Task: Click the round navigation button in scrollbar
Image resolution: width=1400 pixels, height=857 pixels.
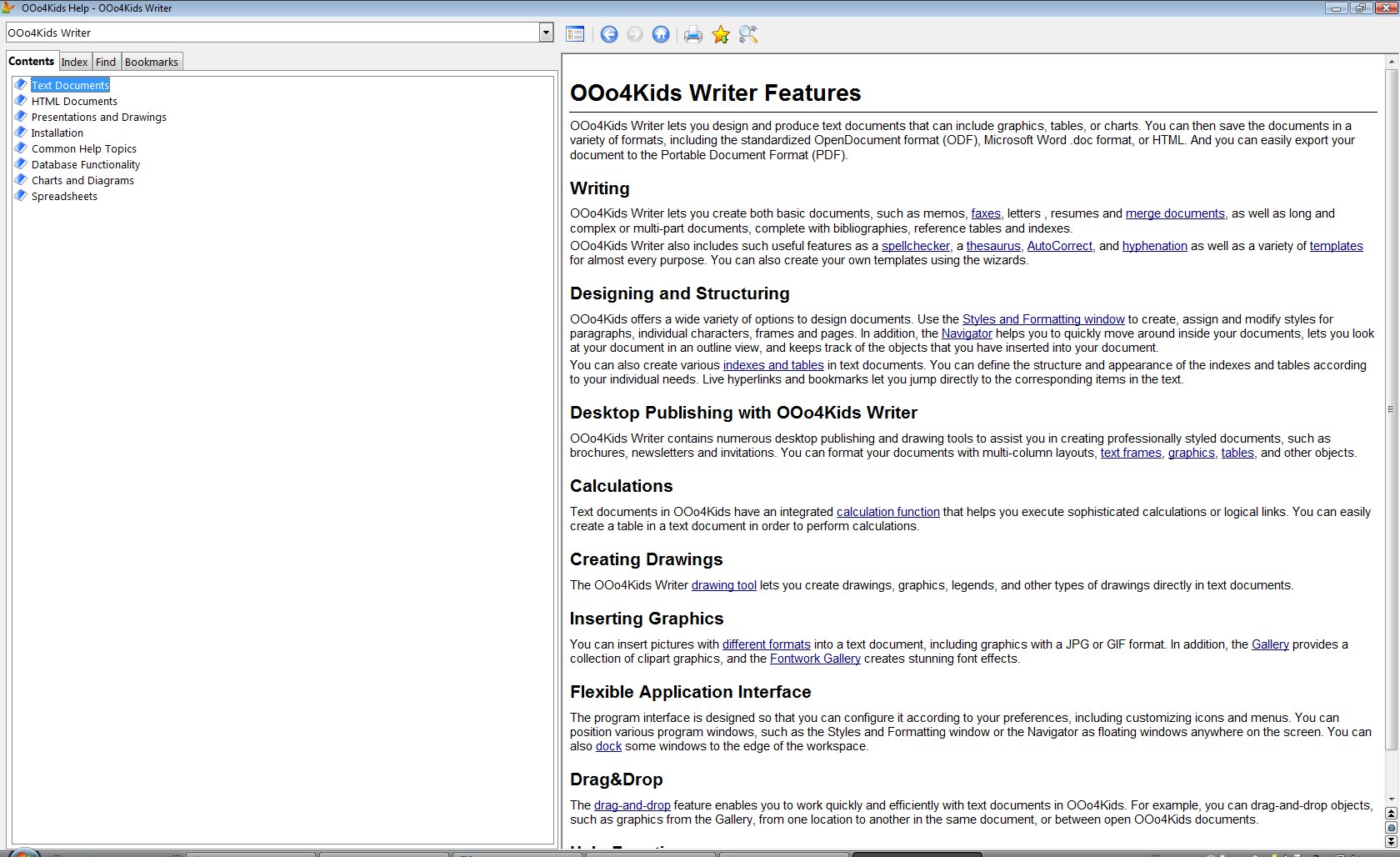Action: pyautogui.click(x=1391, y=828)
